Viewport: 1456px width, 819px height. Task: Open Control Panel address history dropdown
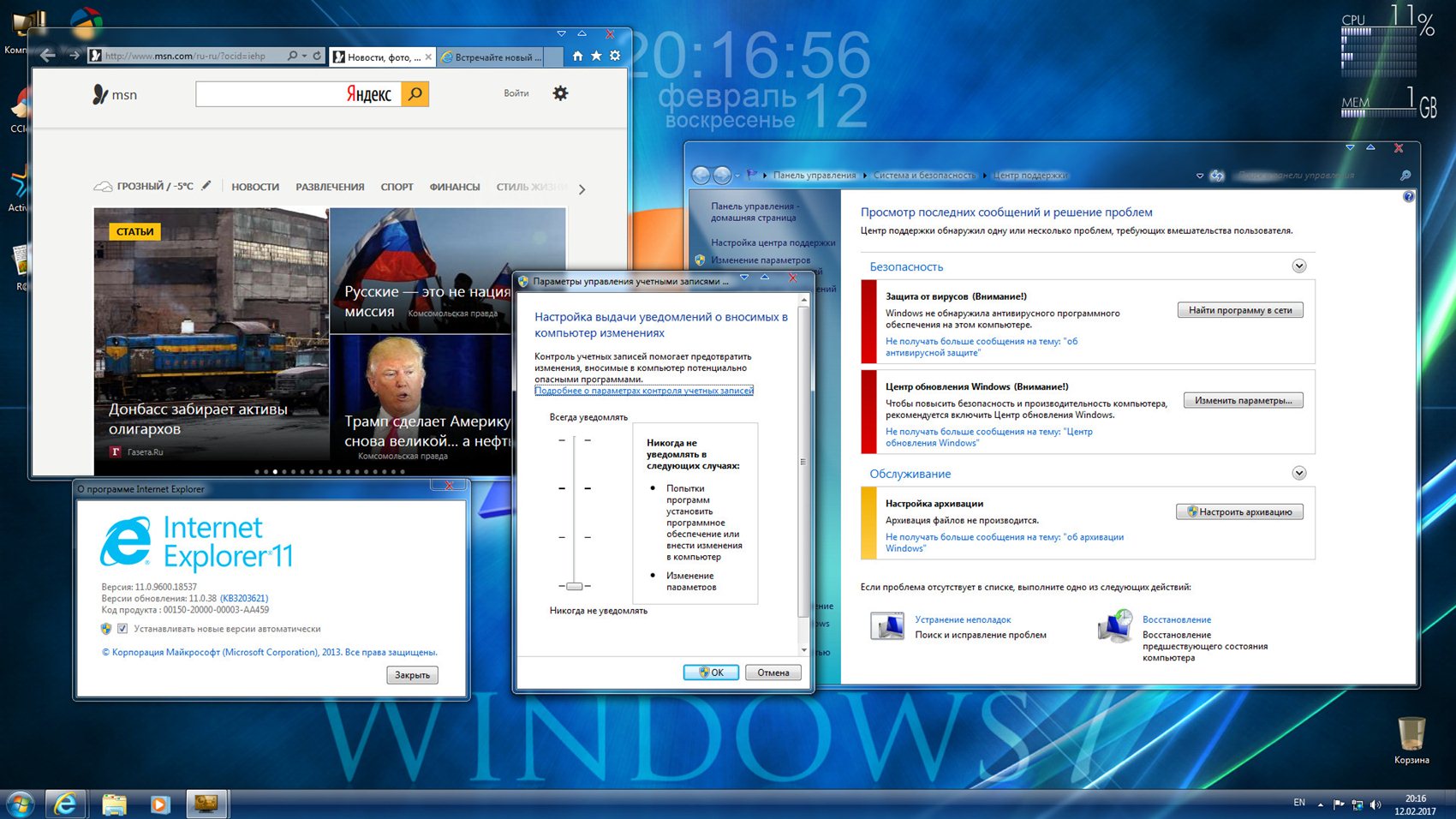[x=1199, y=176]
